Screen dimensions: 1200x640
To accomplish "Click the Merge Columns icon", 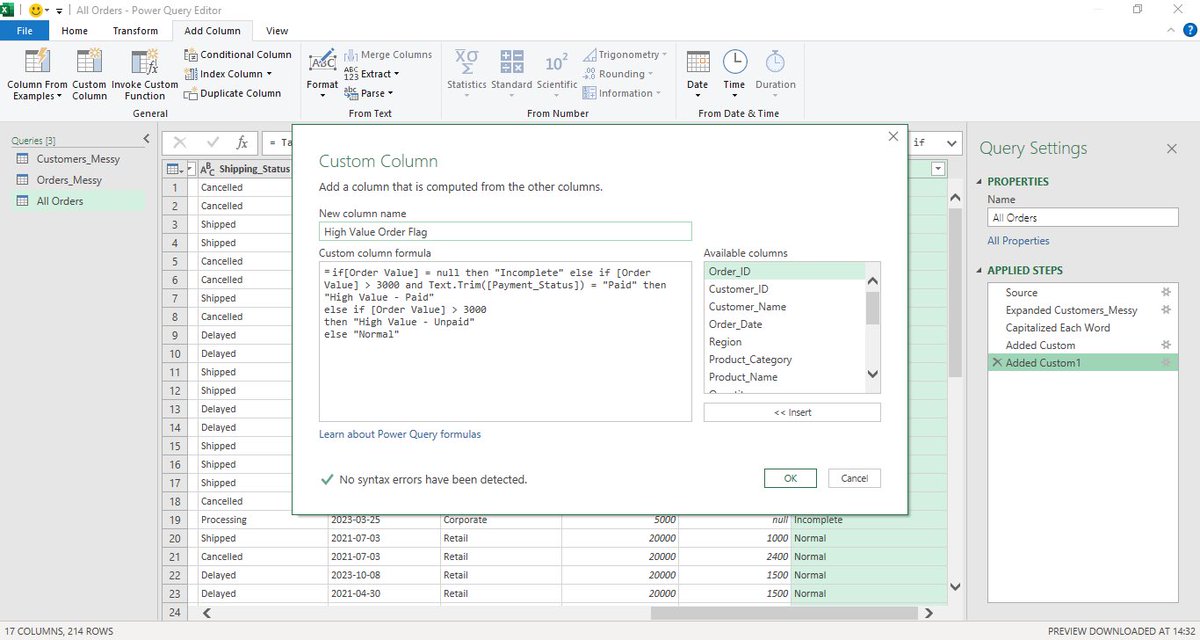I will coord(388,54).
